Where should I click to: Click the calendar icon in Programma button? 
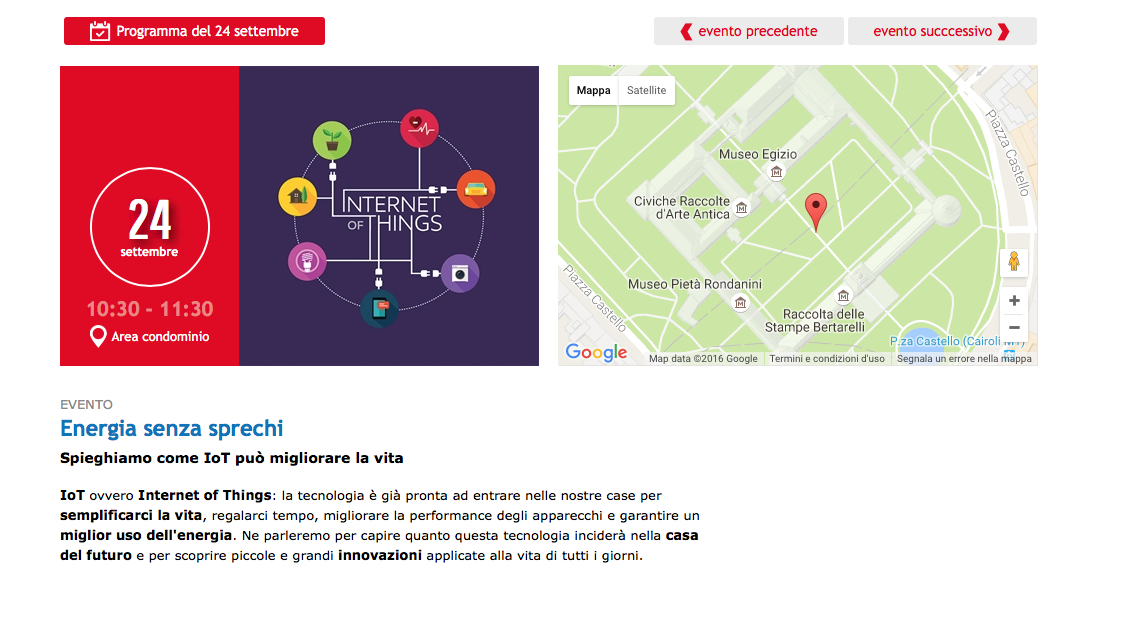100,31
